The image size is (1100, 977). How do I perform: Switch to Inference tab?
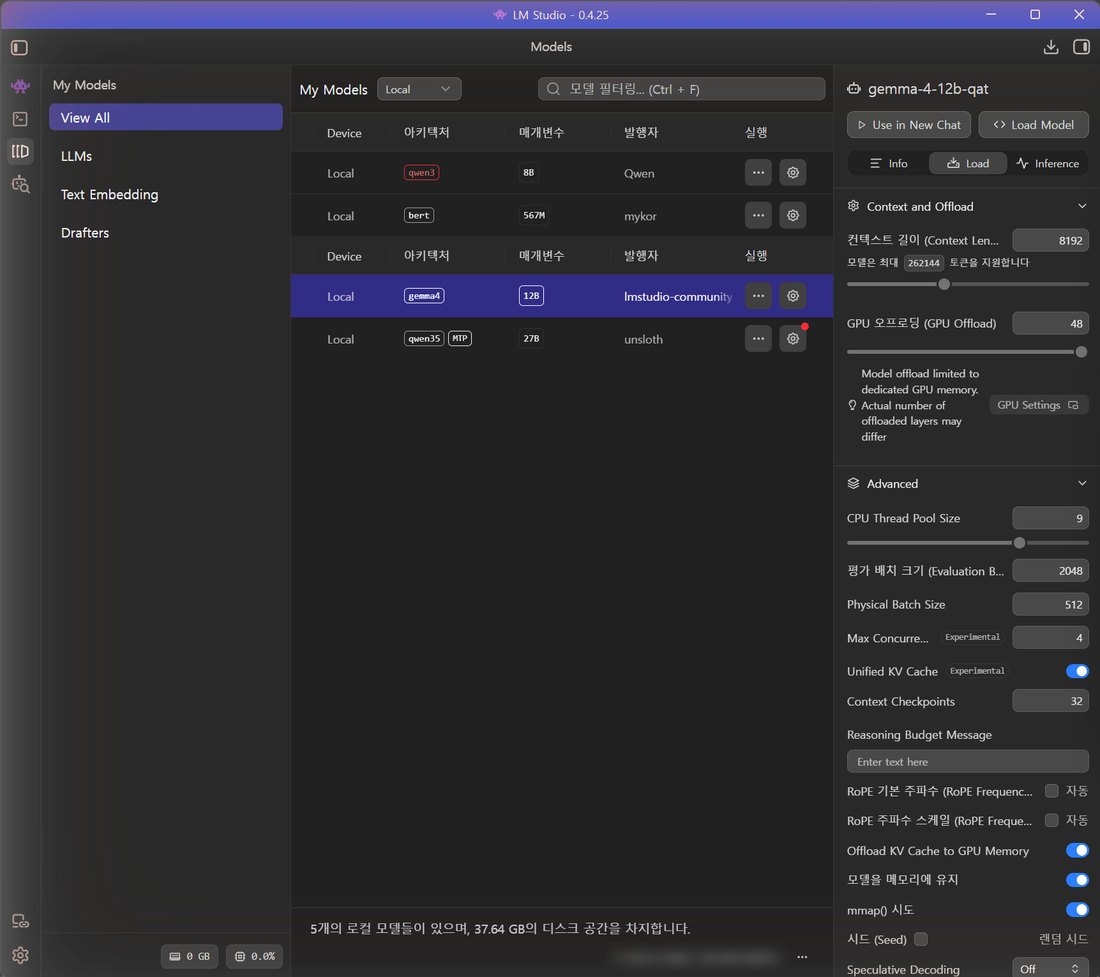(x=1048, y=163)
